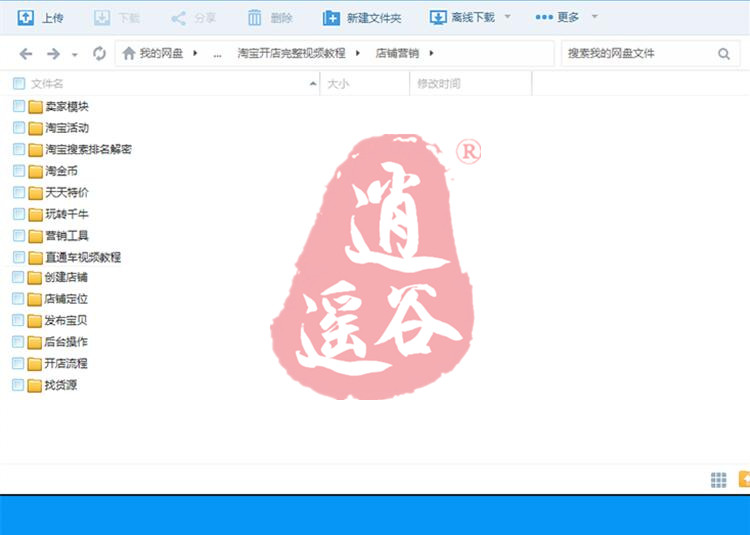Click the 删除 trash icon
The height and width of the screenshot is (535, 750).
click(x=254, y=18)
